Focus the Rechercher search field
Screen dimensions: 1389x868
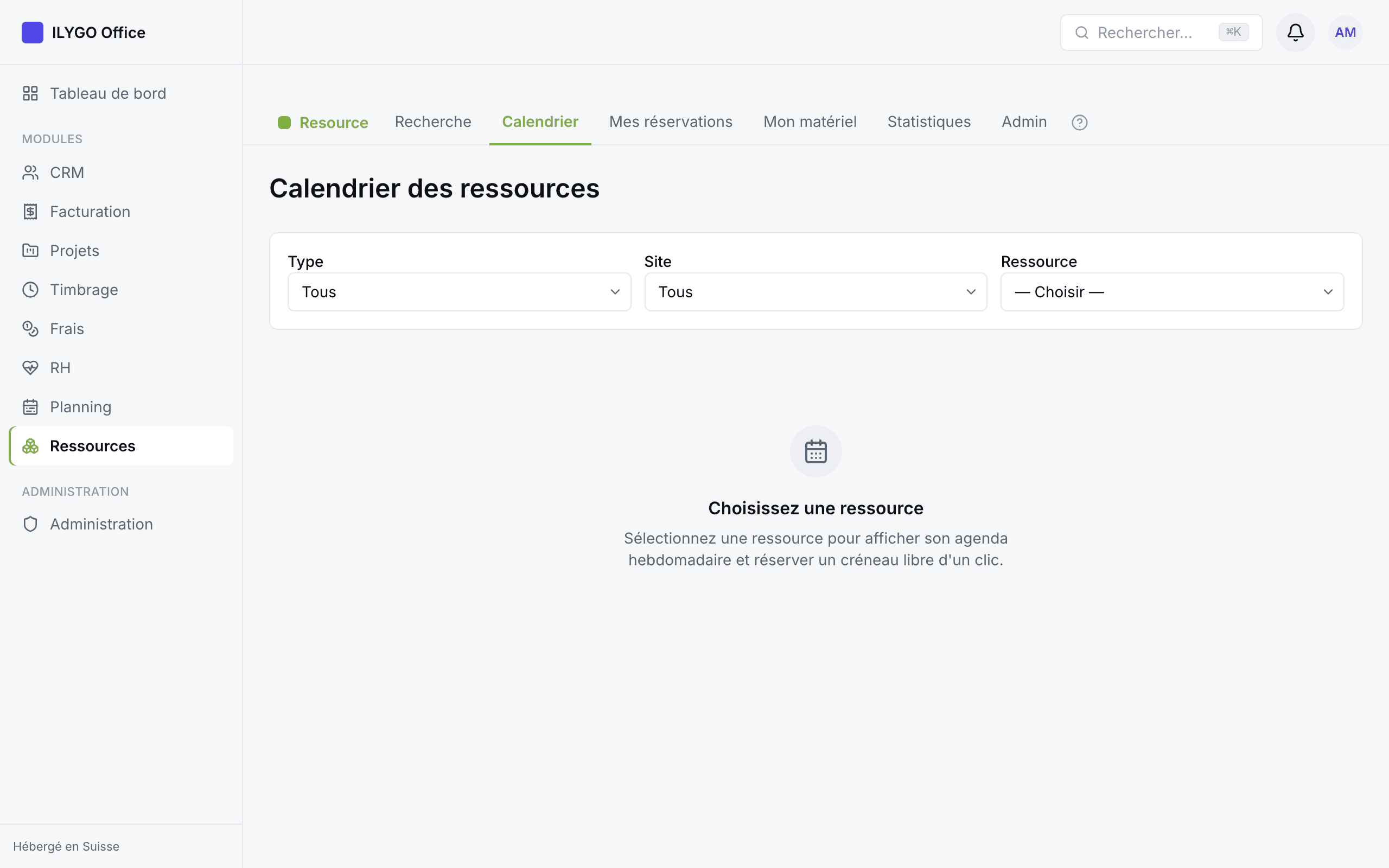coord(1161,33)
